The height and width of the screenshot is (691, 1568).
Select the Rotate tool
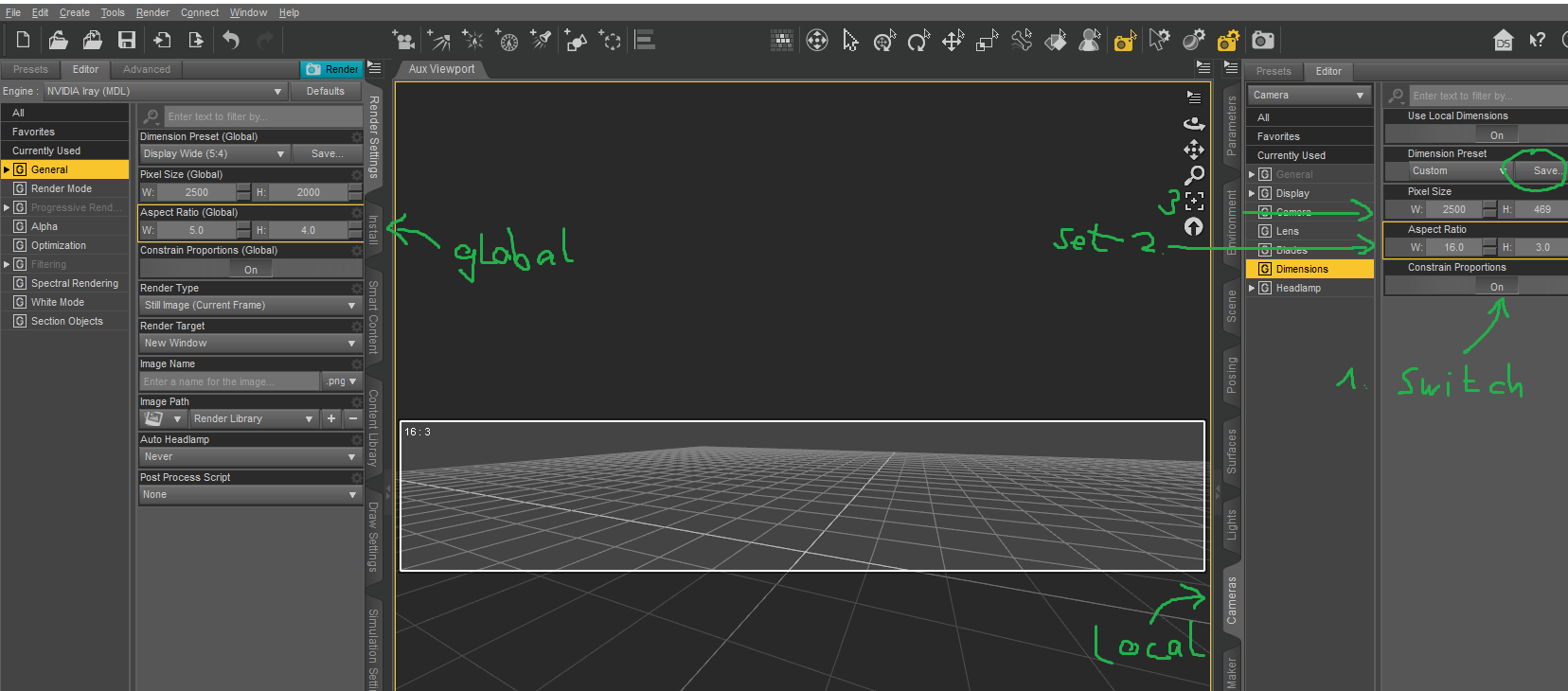pyautogui.click(x=918, y=40)
